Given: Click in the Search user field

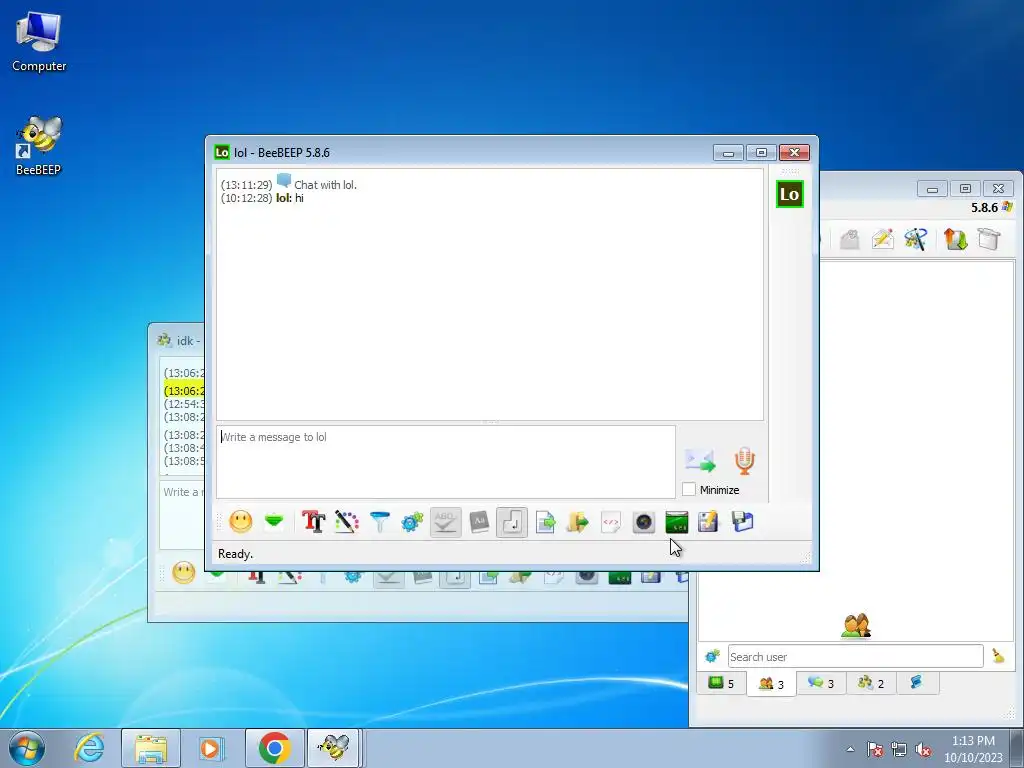Looking at the screenshot, I should [x=856, y=656].
